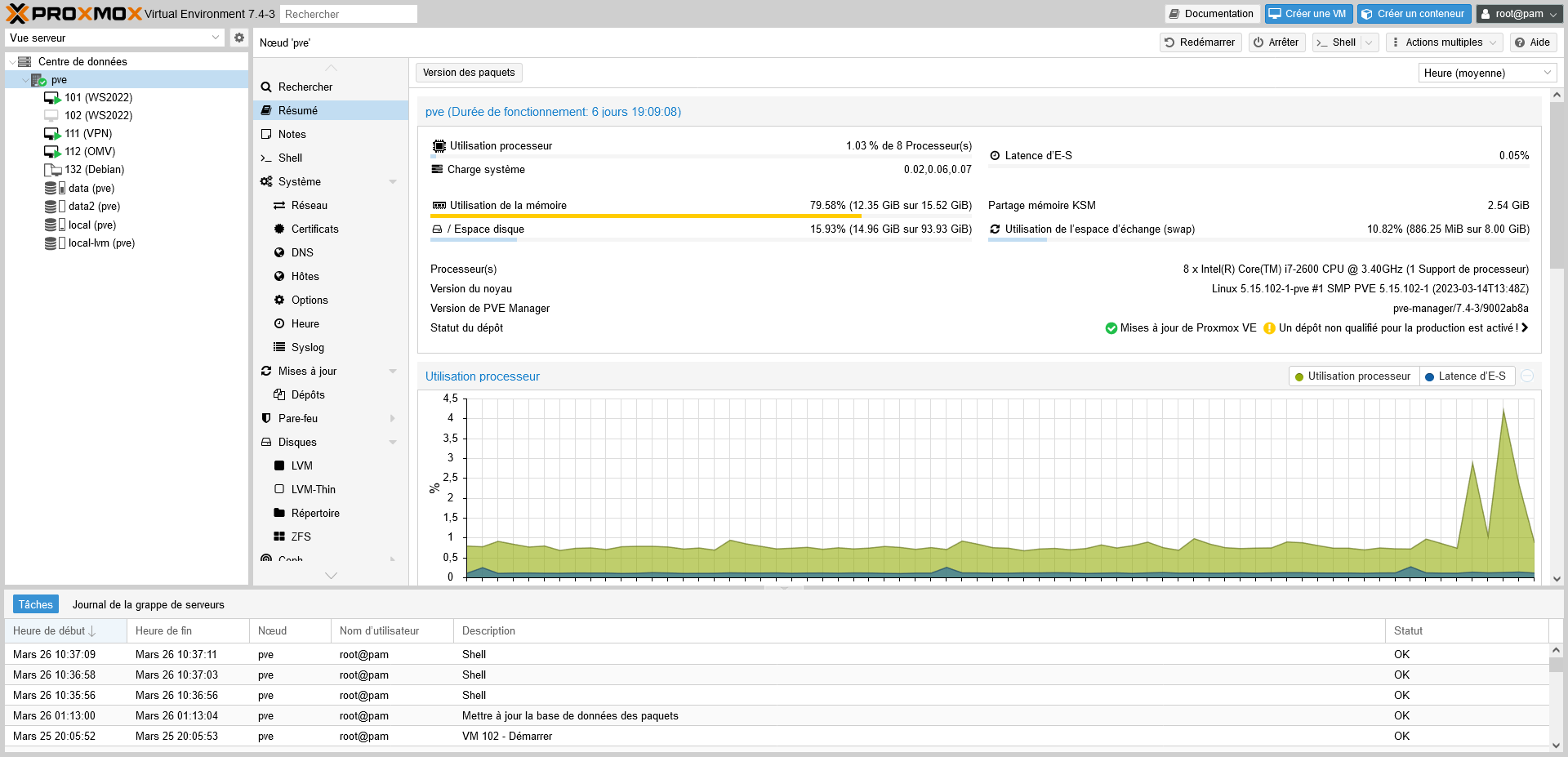Open the Certificats section in the node menu
This screenshot has width=1568, height=757.
[314, 229]
